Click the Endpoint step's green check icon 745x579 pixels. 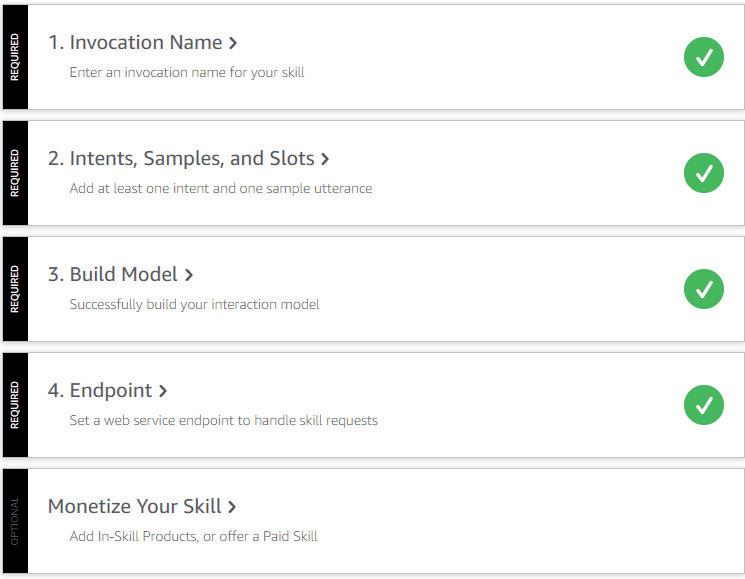(x=703, y=405)
